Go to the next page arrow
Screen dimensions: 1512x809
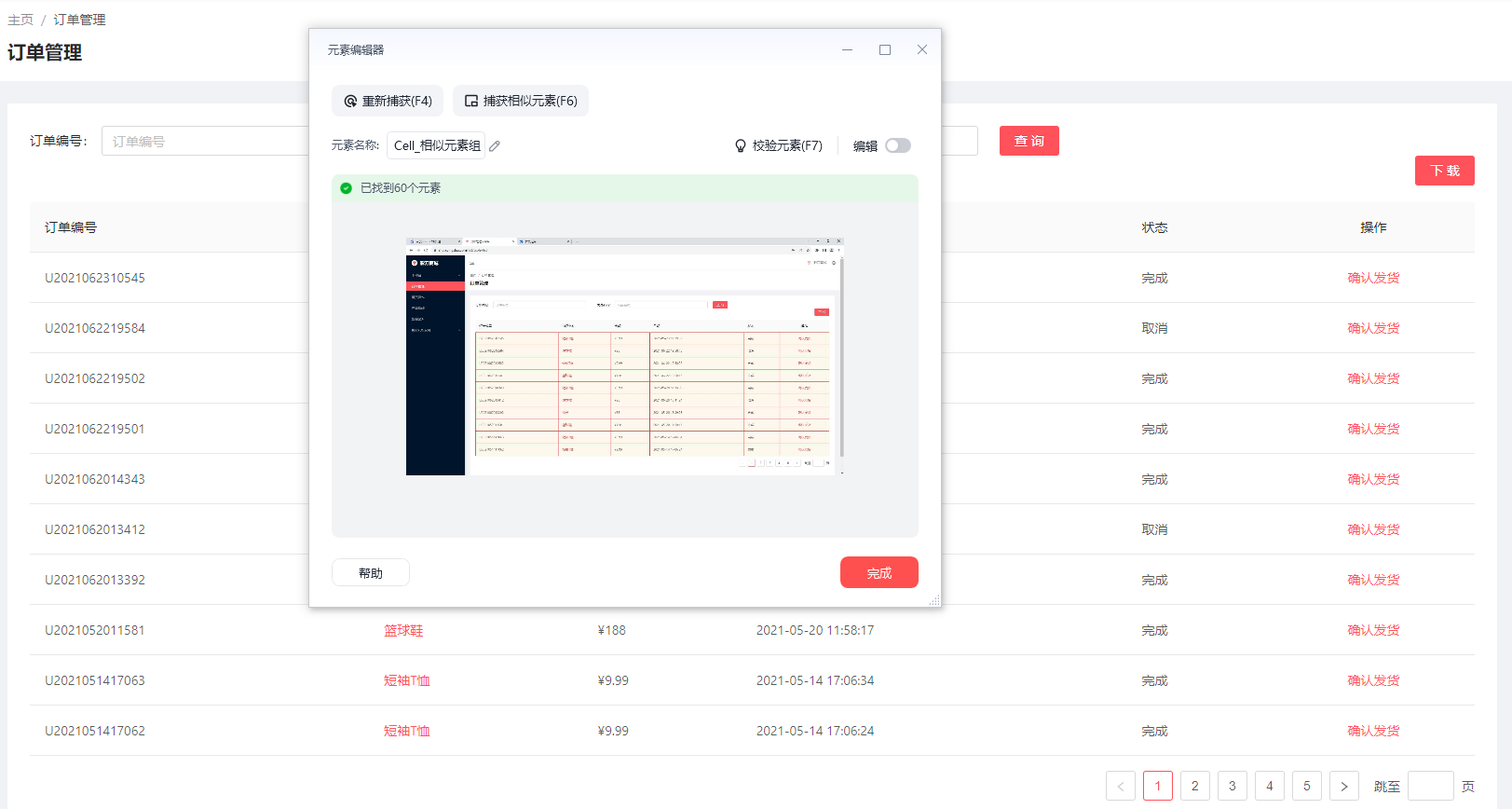pyautogui.click(x=1343, y=786)
